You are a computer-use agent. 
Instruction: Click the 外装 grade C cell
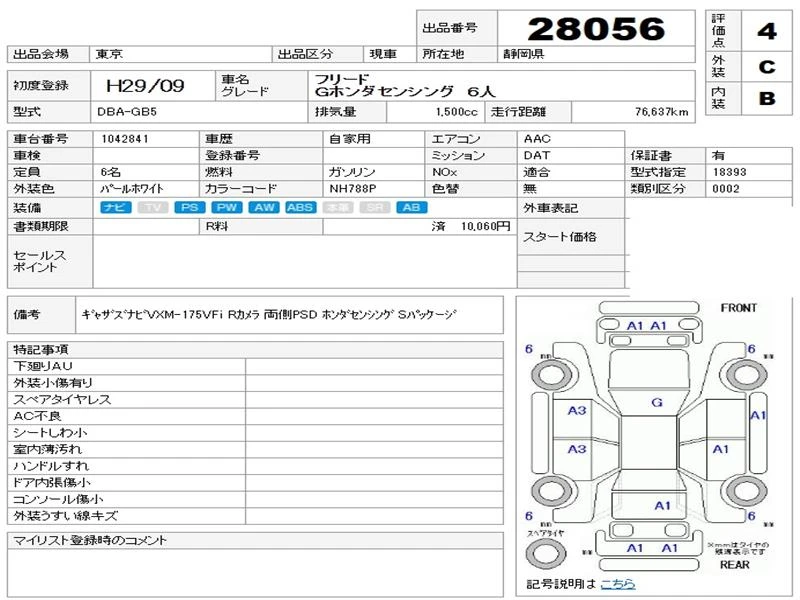tap(766, 67)
